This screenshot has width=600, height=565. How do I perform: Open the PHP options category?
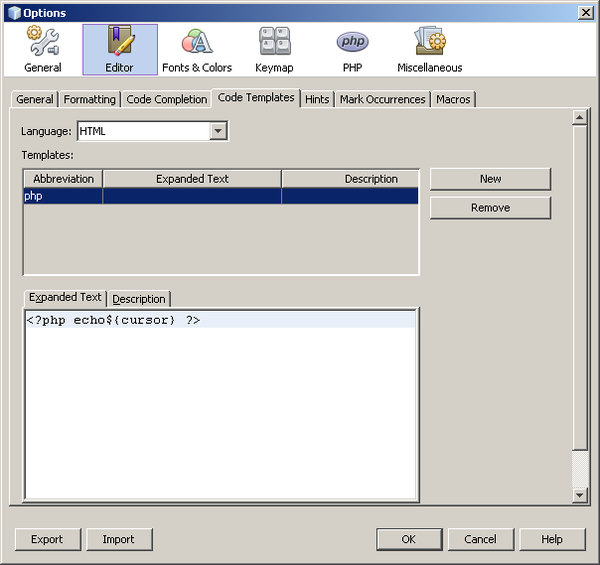click(x=352, y=49)
